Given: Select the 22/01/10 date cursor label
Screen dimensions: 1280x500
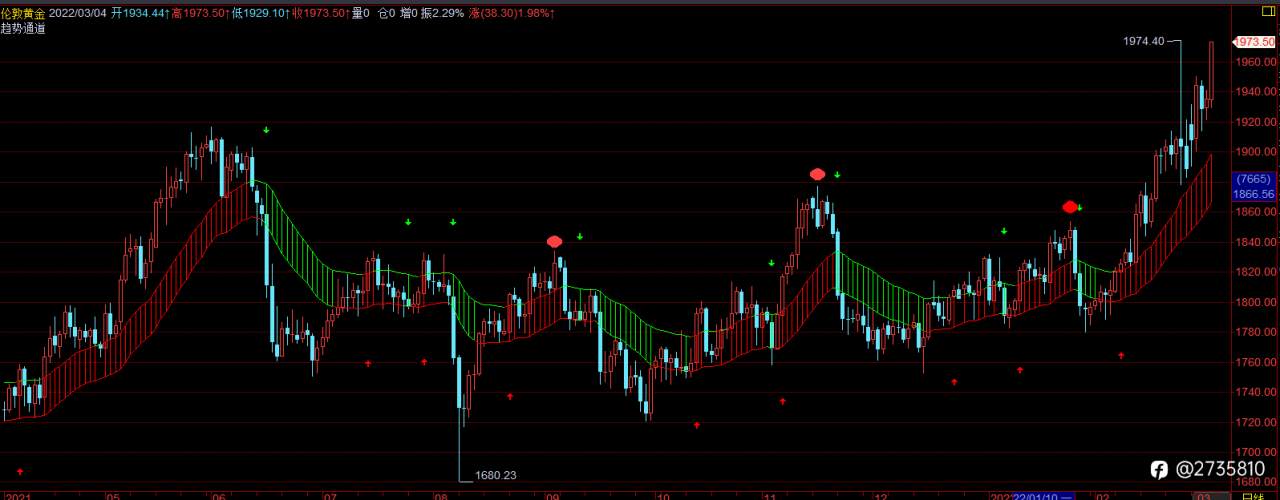Looking at the screenshot, I should pyautogui.click(x=1044, y=495).
